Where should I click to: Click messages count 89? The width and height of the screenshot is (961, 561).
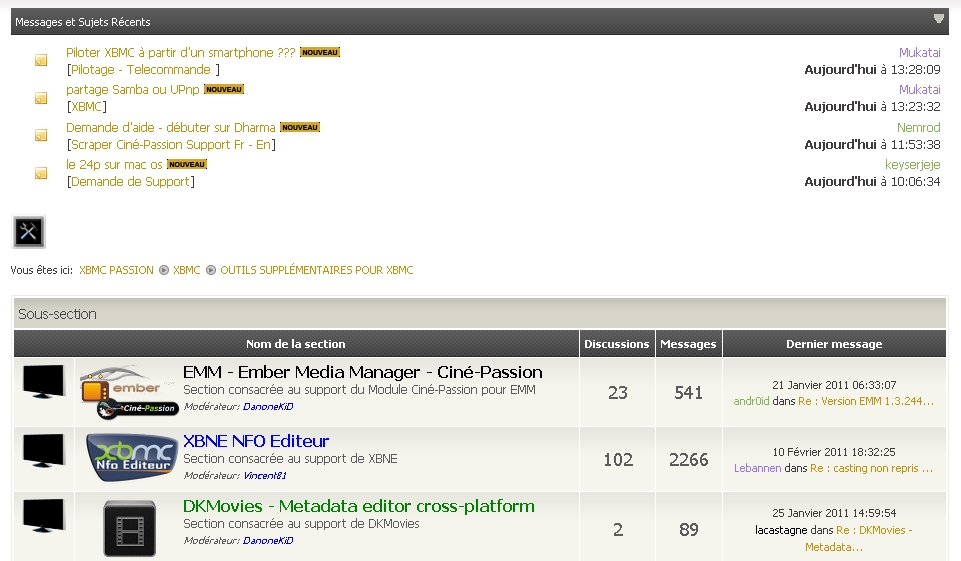click(689, 529)
